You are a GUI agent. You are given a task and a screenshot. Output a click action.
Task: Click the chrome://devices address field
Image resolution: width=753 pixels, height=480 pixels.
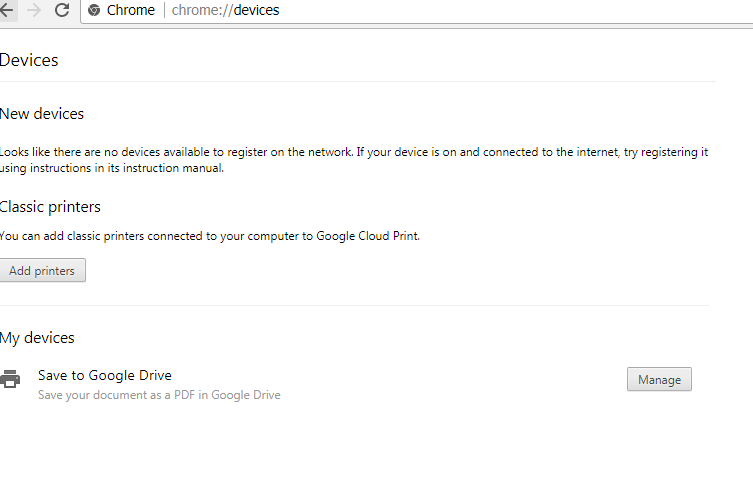(418, 10)
